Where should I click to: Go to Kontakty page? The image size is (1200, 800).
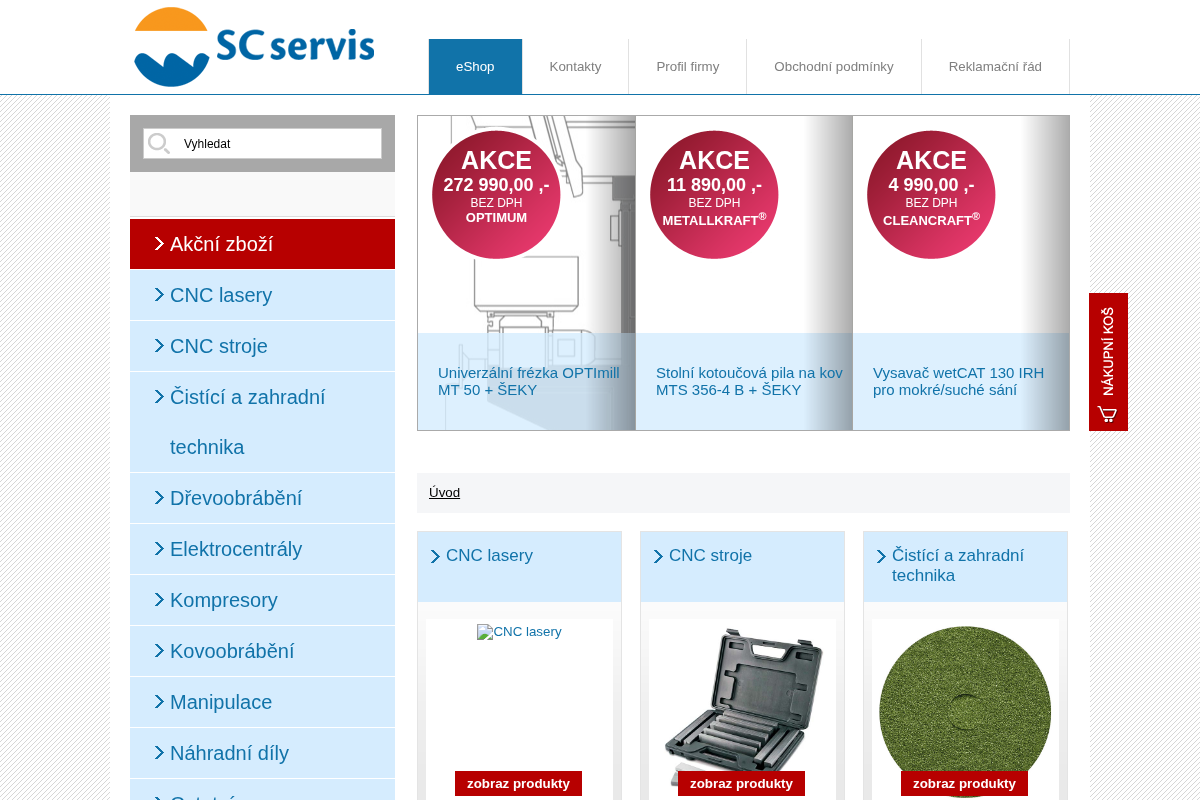pos(575,67)
